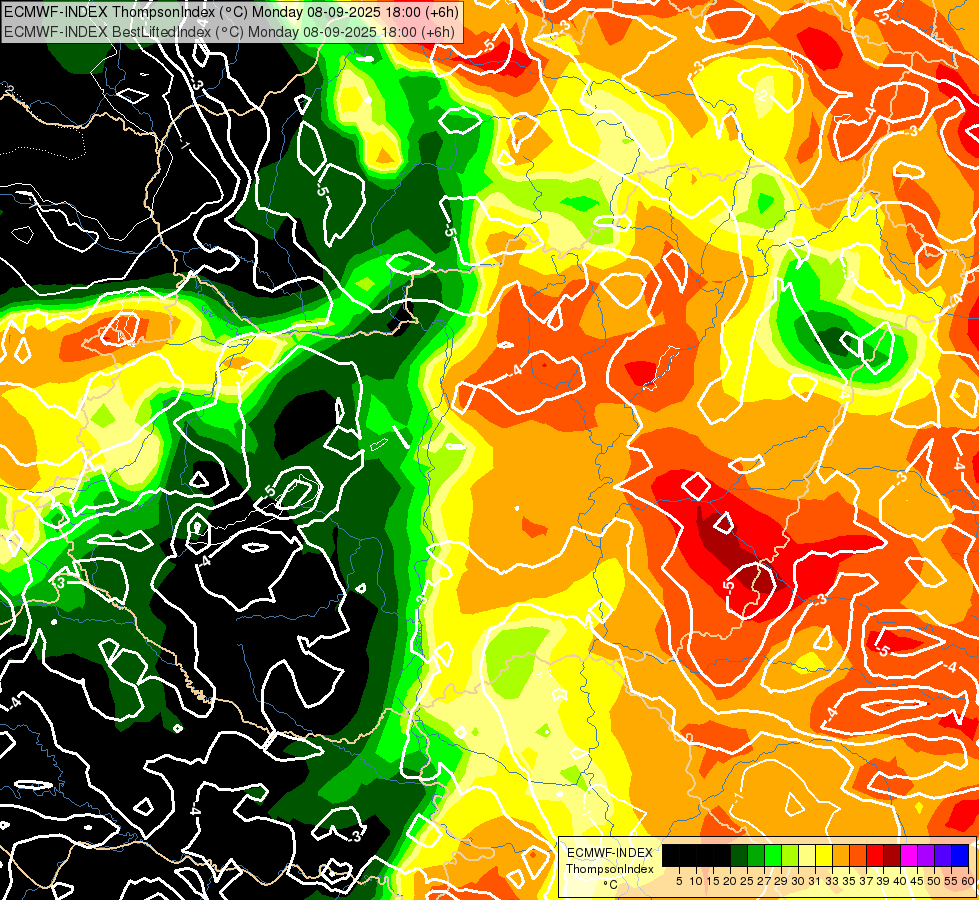This screenshot has height=900, width=979.
Task: Select the medium green 25–27 legend swatch
Action: point(756,856)
